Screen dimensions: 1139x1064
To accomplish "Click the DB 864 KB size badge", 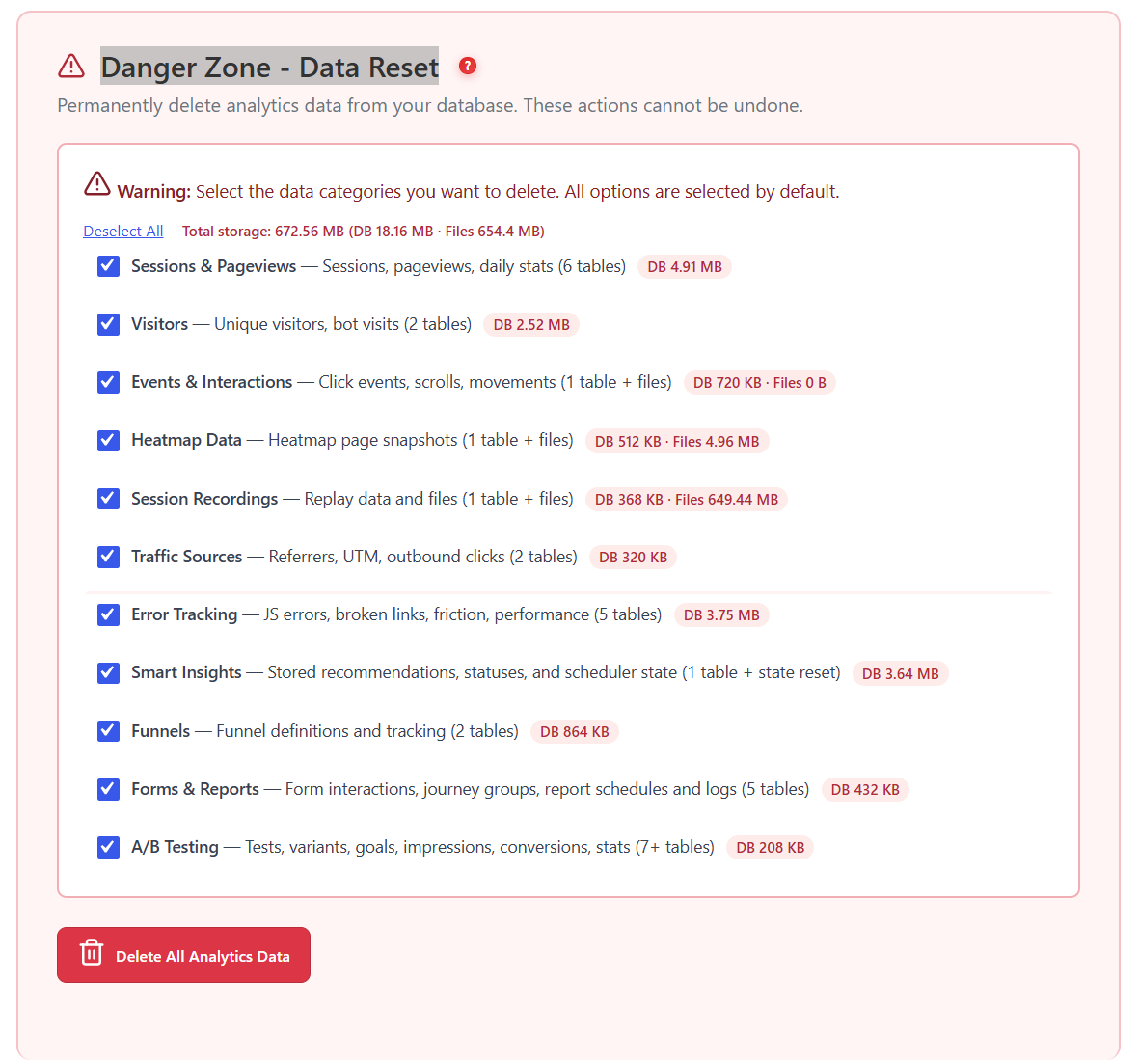I will 575,732.
